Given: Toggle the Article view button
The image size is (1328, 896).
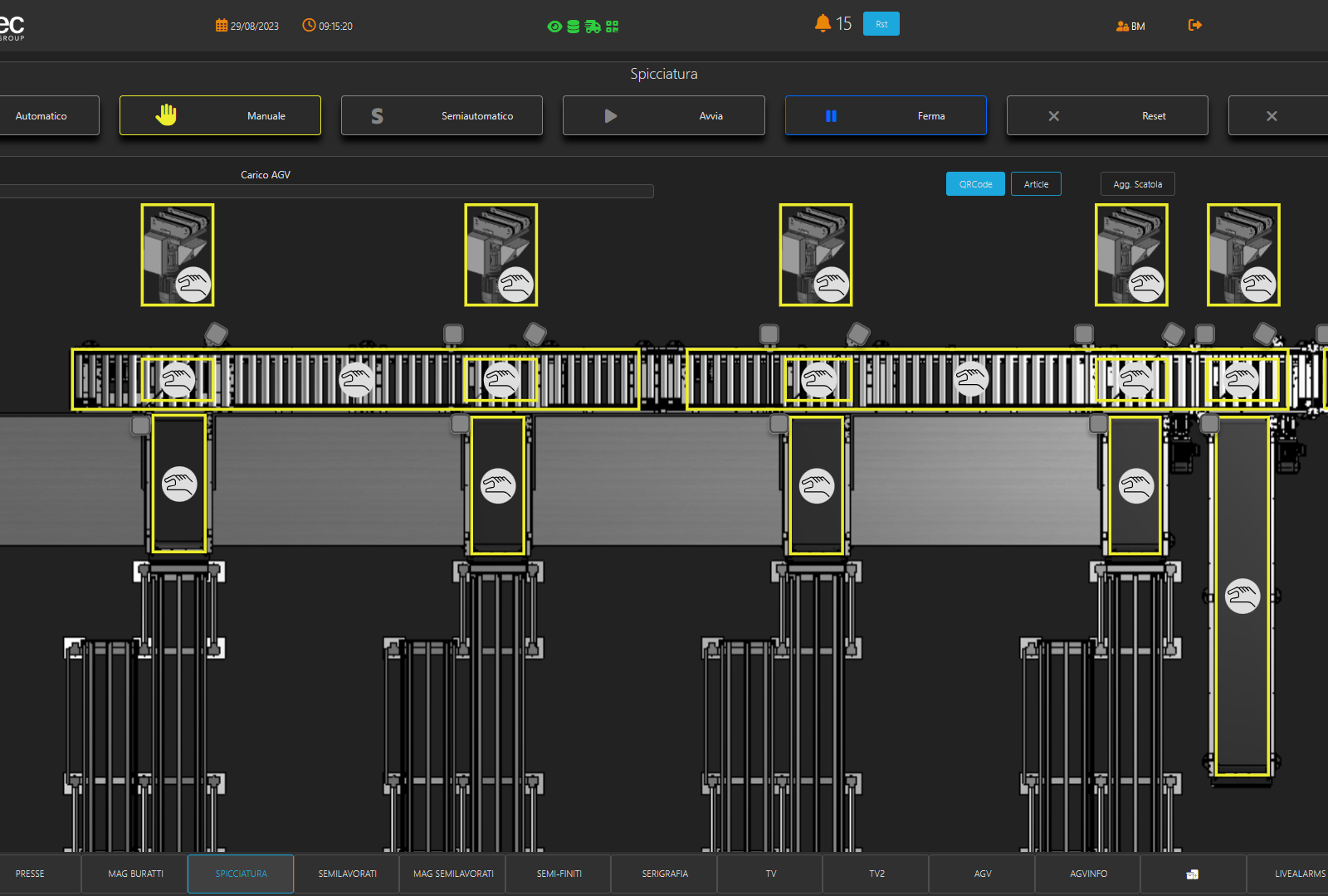Looking at the screenshot, I should (x=1036, y=184).
